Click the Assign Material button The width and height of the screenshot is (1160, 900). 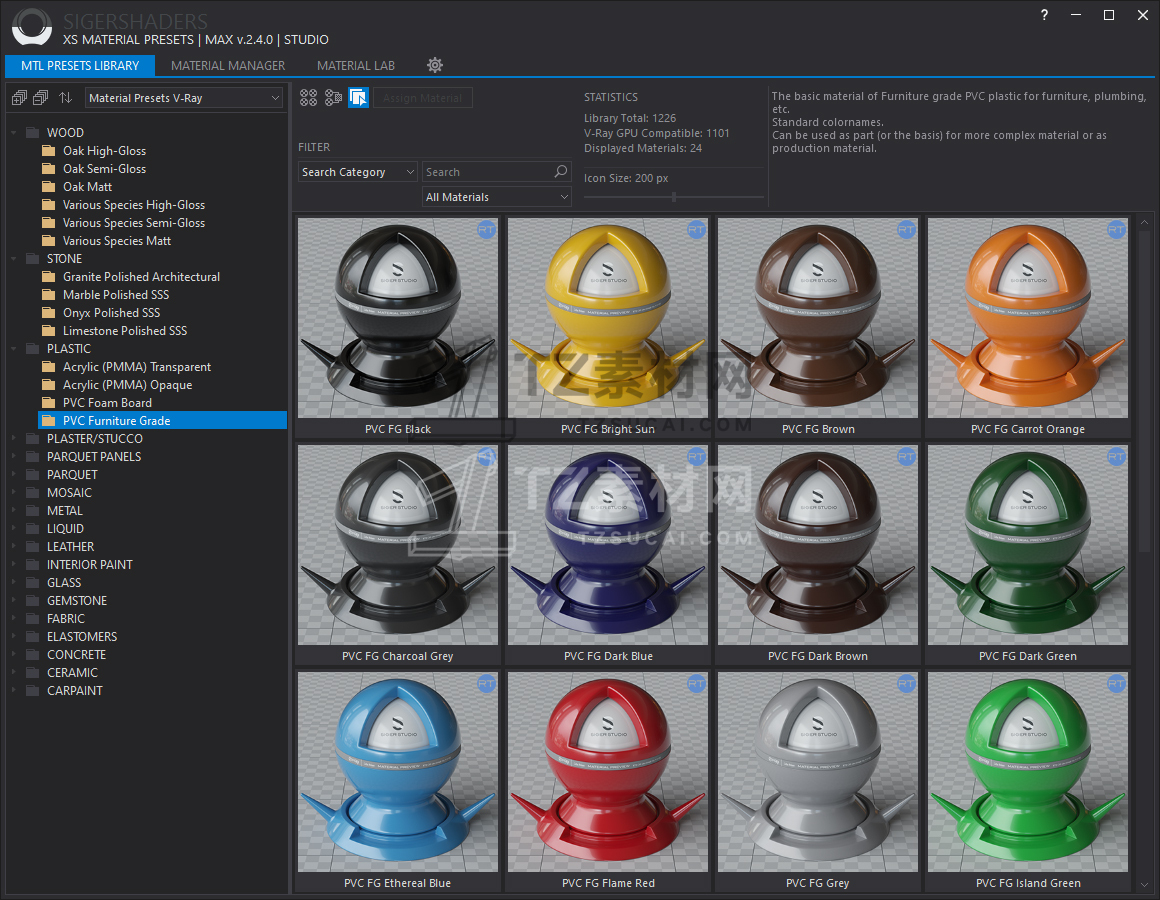[423, 98]
